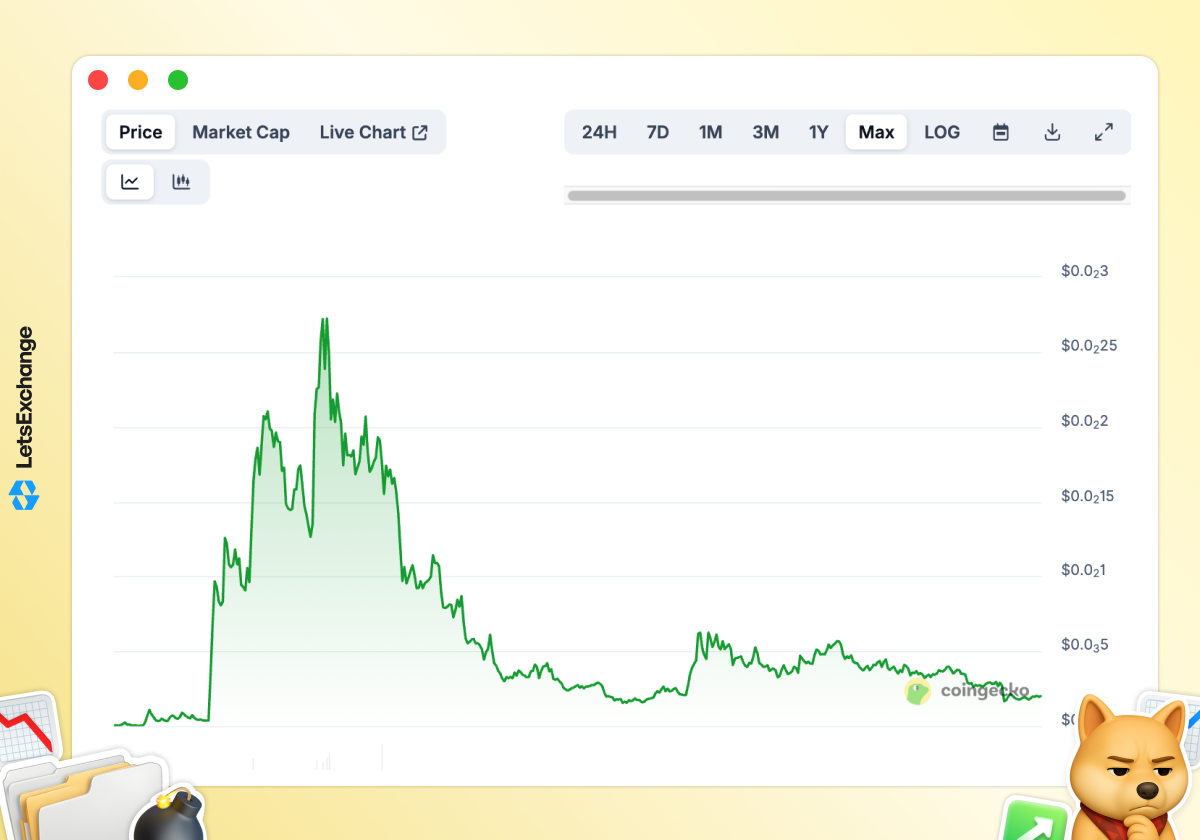Open the Live Chart link
The width and height of the screenshot is (1200, 840).
[x=374, y=132]
